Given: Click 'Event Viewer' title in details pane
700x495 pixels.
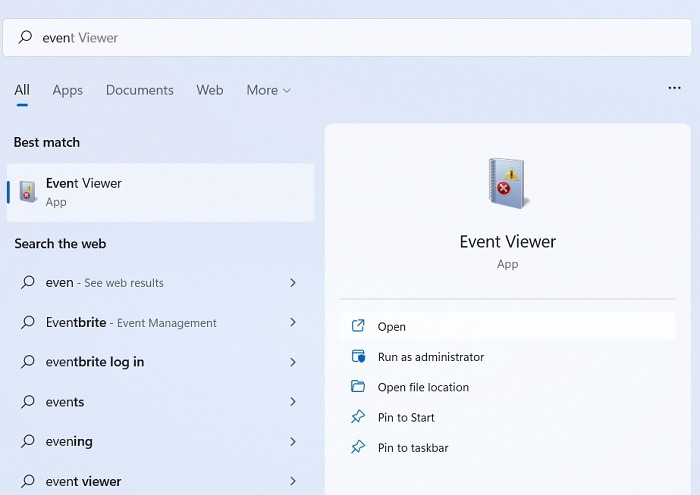Looking at the screenshot, I should pos(508,241).
